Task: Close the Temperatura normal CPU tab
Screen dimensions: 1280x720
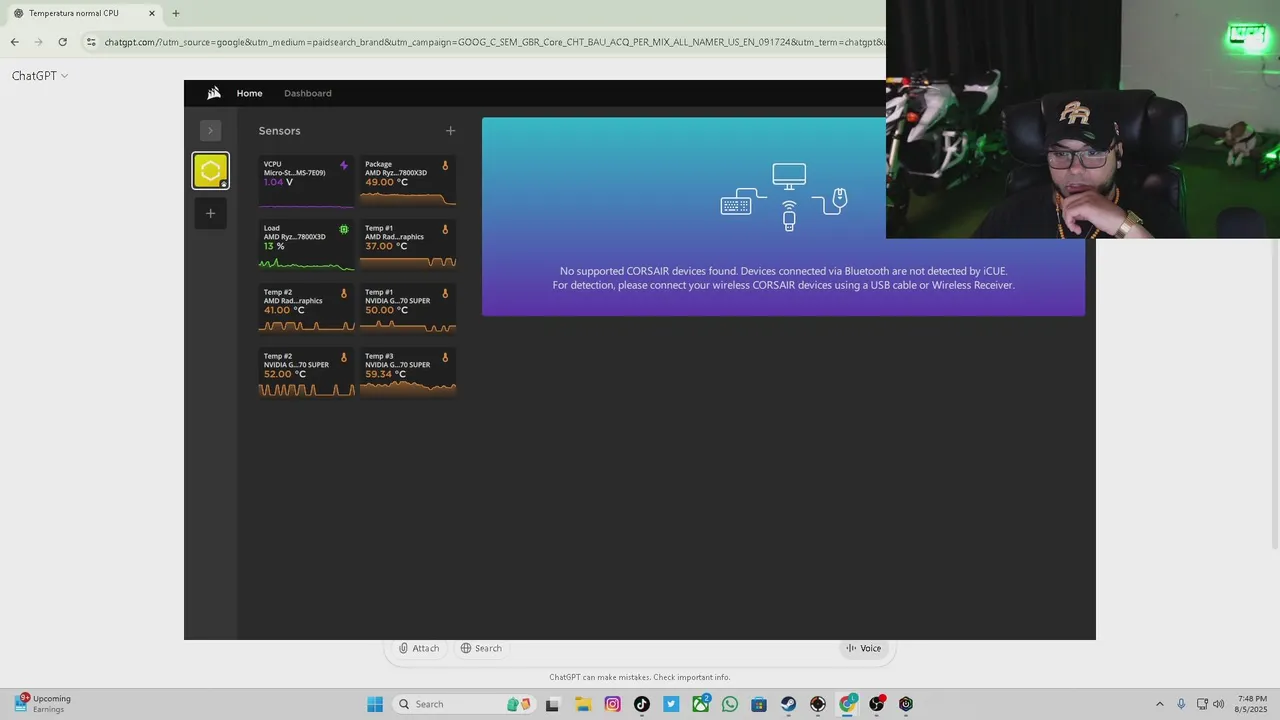Action: (x=152, y=13)
